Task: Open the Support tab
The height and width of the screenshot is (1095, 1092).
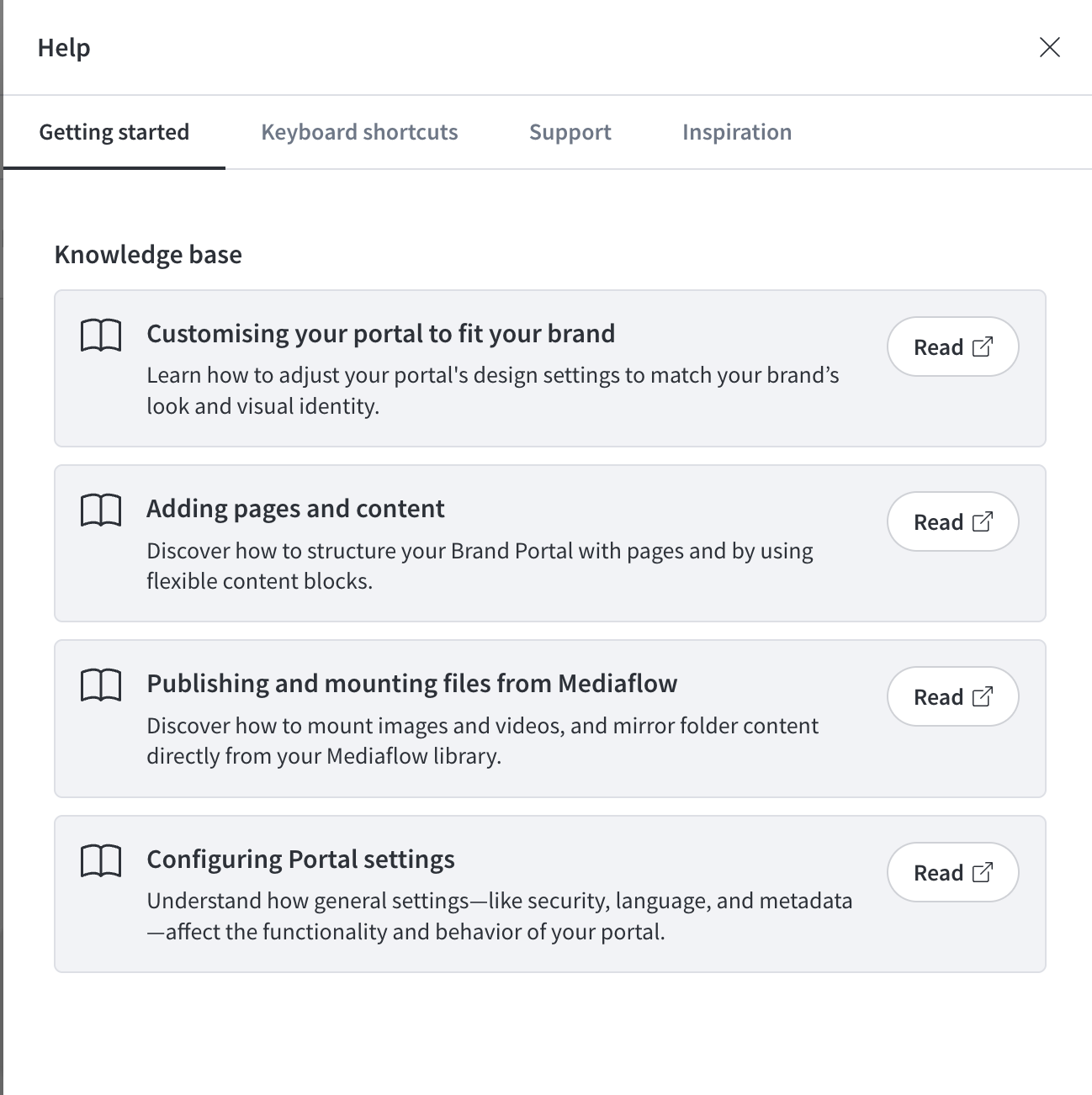Action: tap(570, 132)
